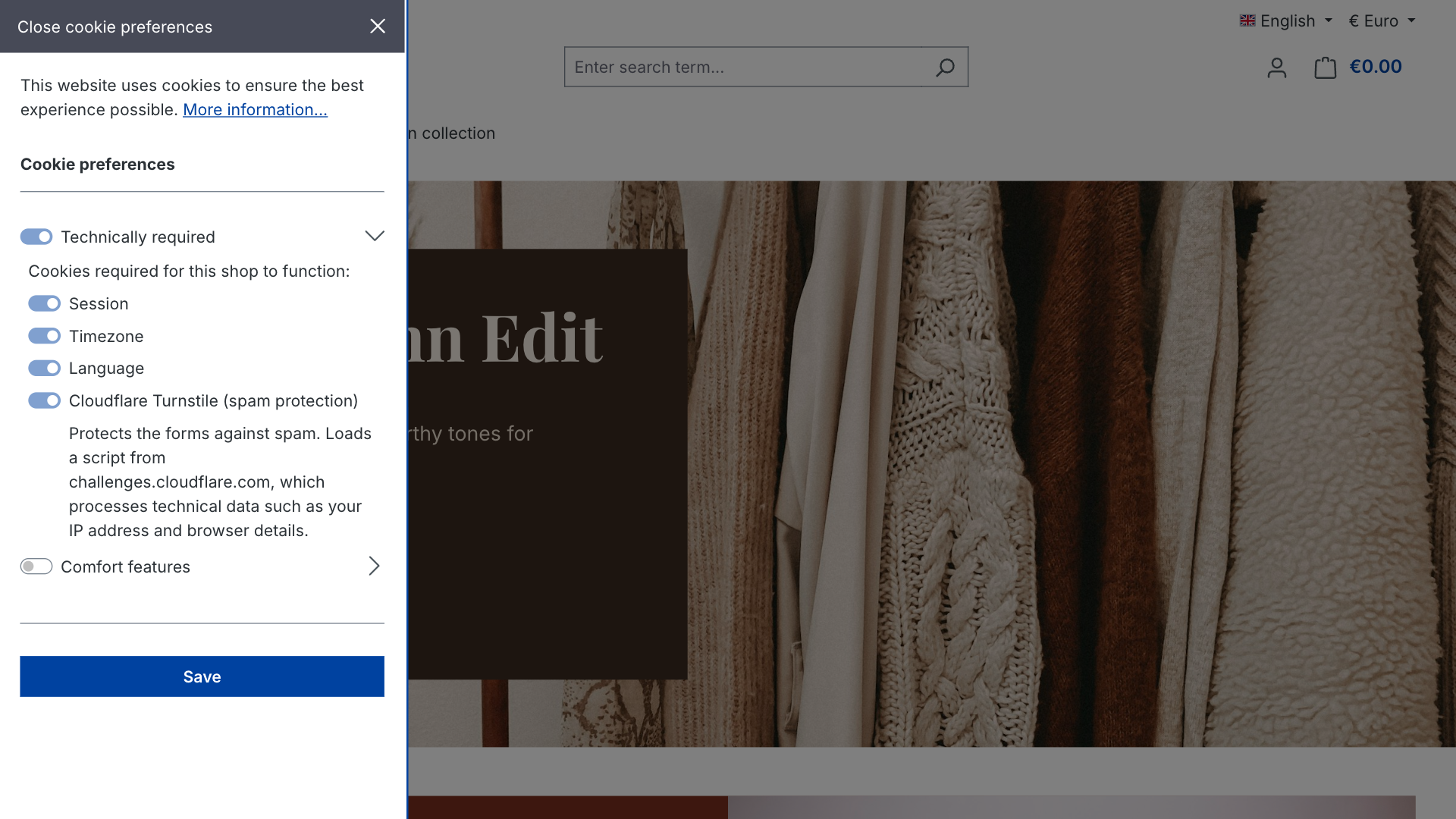The image size is (1456, 819).
Task: Open the English language dropdown
Action: pos(1286,20)
